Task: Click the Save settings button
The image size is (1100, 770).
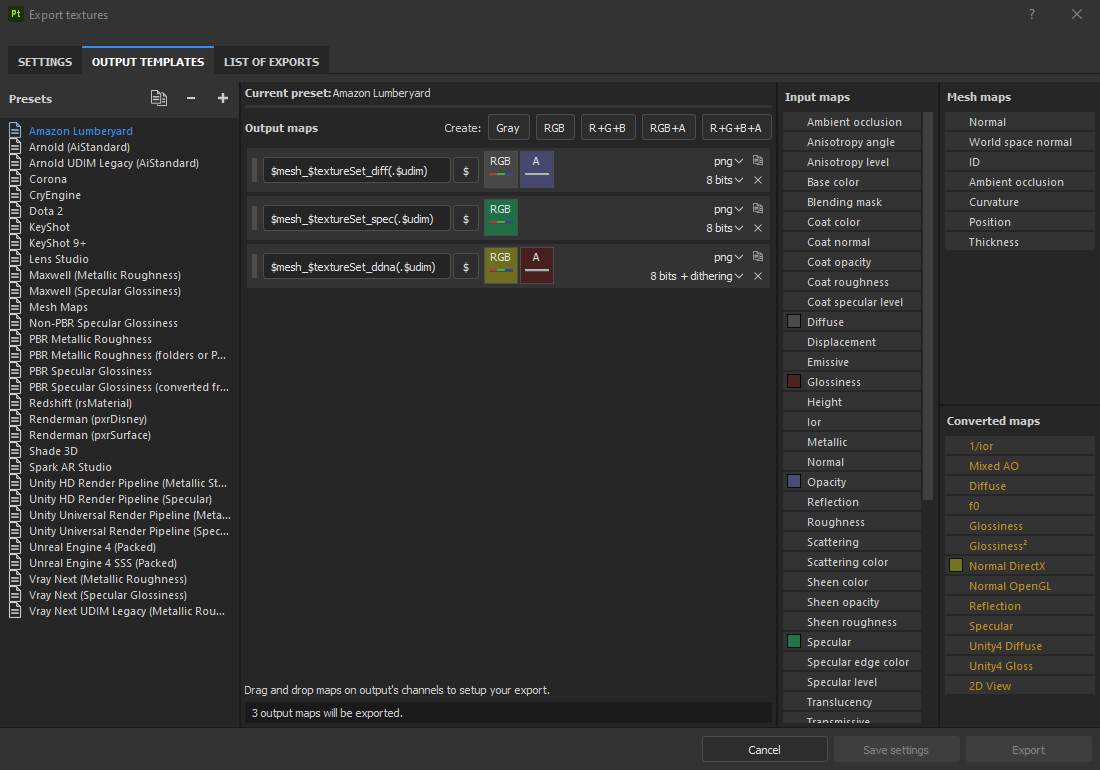Action: coord(896,750)
